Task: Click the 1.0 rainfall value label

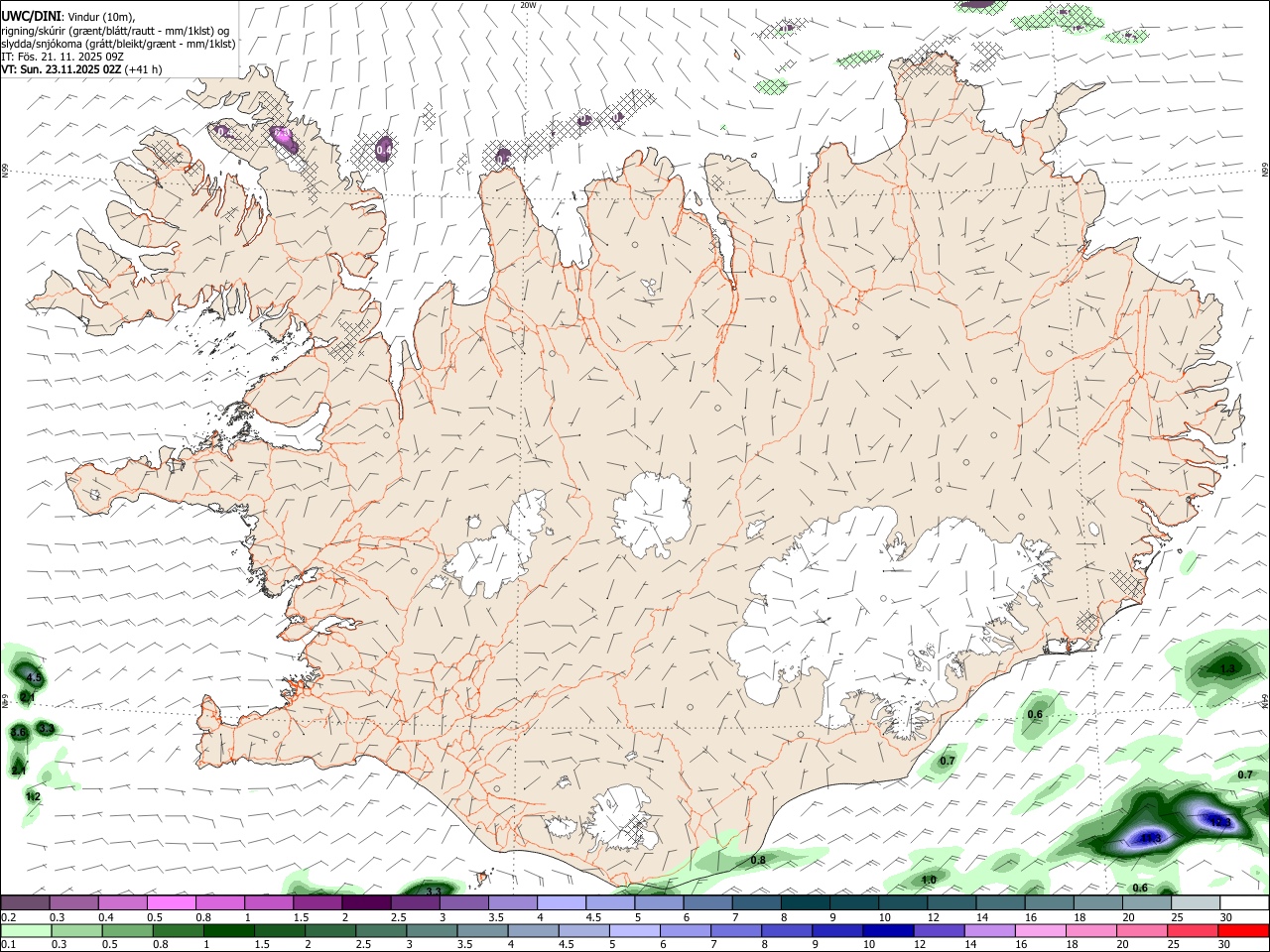Action: 929,880
